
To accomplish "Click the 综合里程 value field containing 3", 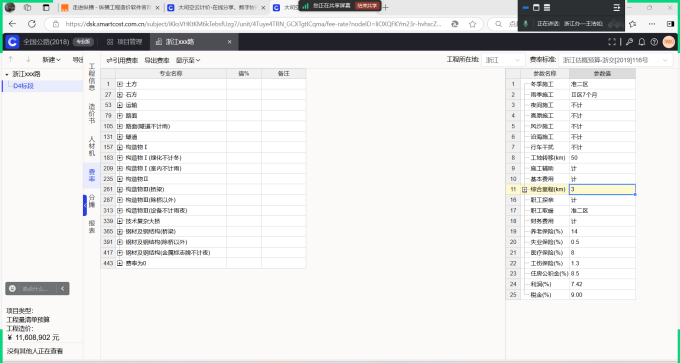I will 602,190.
